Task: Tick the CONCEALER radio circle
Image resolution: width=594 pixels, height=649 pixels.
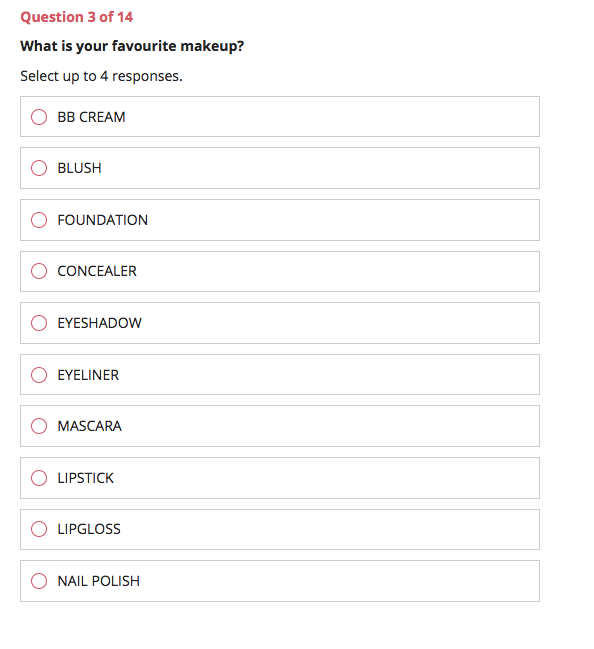Action: tap(39, 271)
